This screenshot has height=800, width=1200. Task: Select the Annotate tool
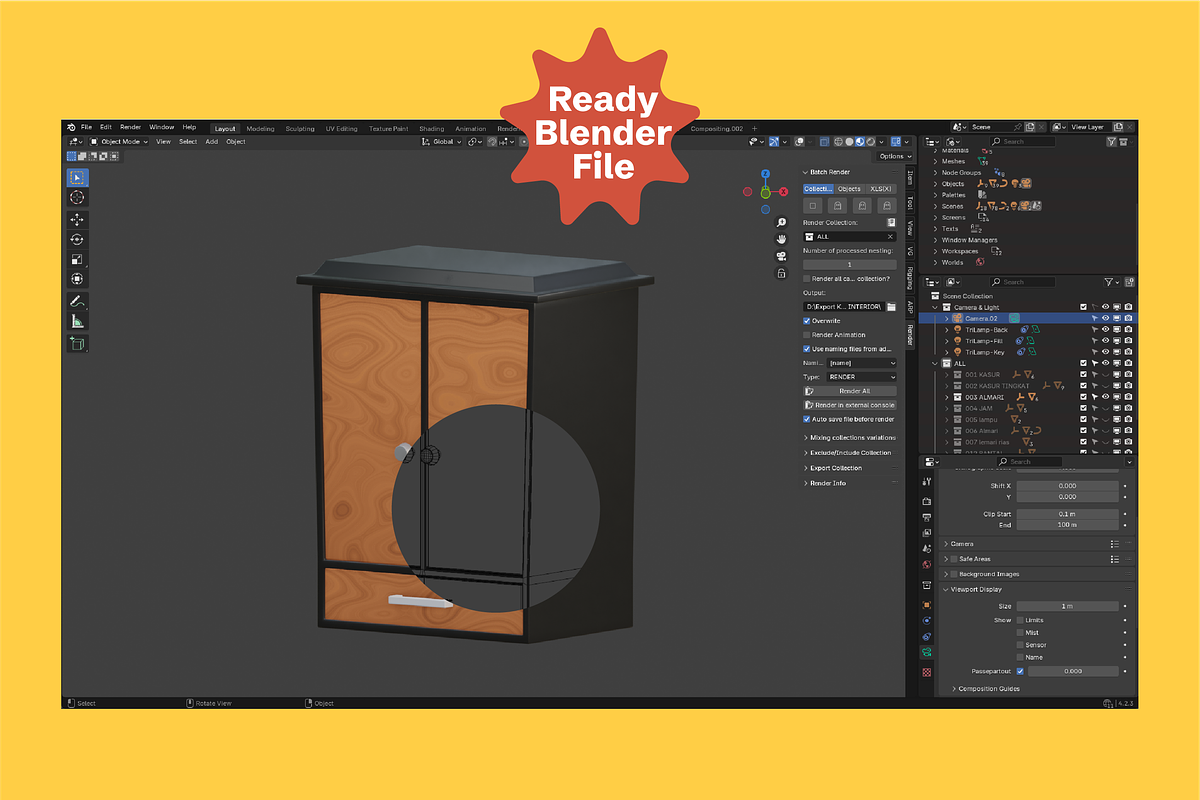(x=77, y=301)
